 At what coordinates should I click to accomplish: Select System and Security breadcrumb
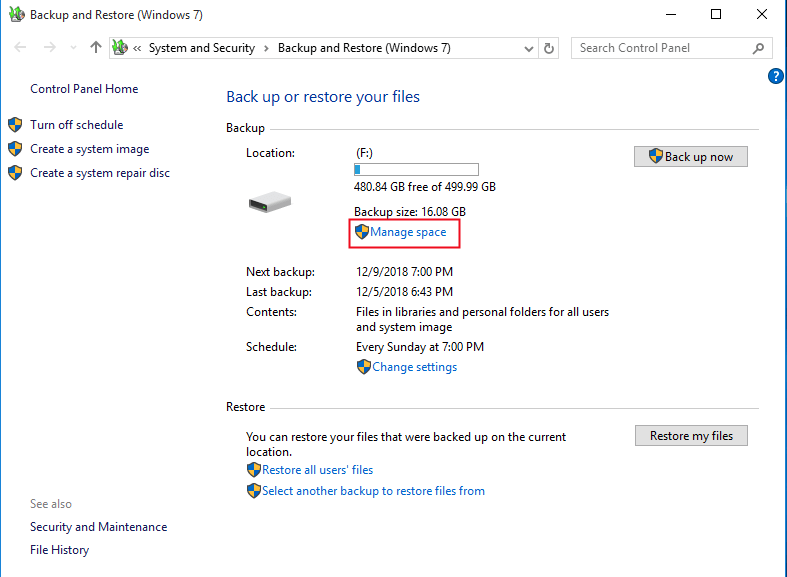201,48
